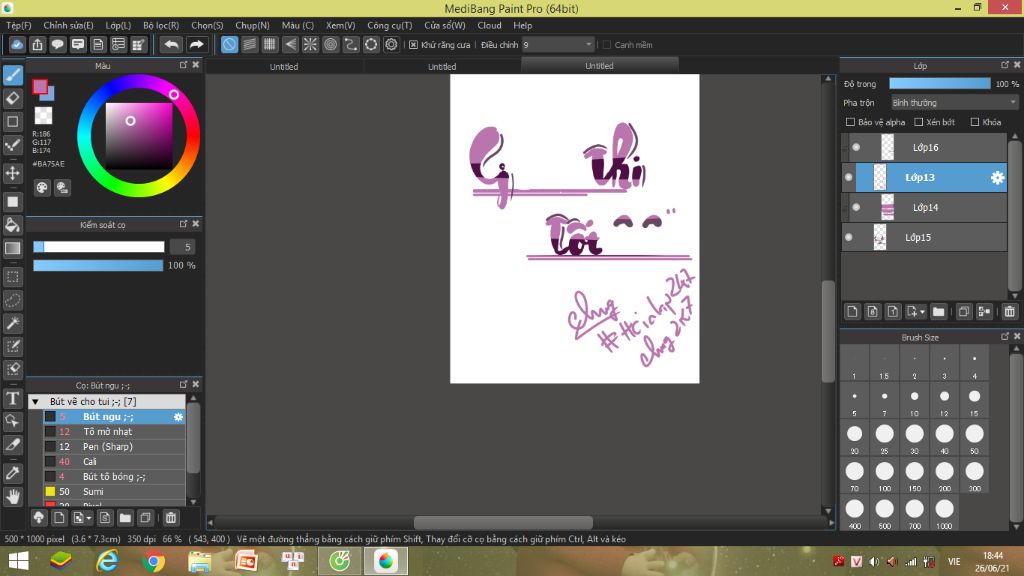Open the Công cụ(T) menu
Screen dimensions: 1024x576
tap(389, 25)
